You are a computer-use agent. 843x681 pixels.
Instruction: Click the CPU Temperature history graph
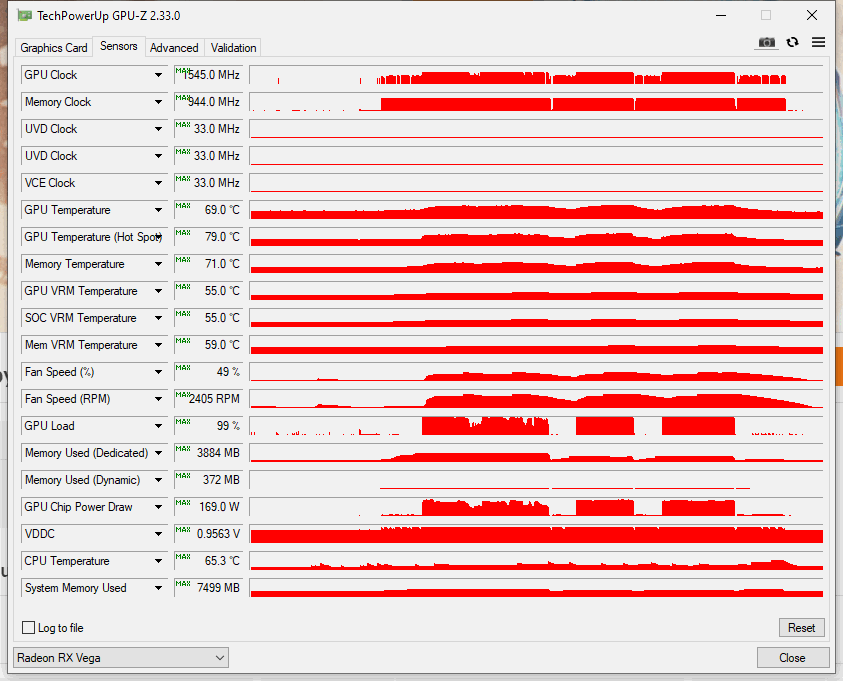[x=537, y=561]
